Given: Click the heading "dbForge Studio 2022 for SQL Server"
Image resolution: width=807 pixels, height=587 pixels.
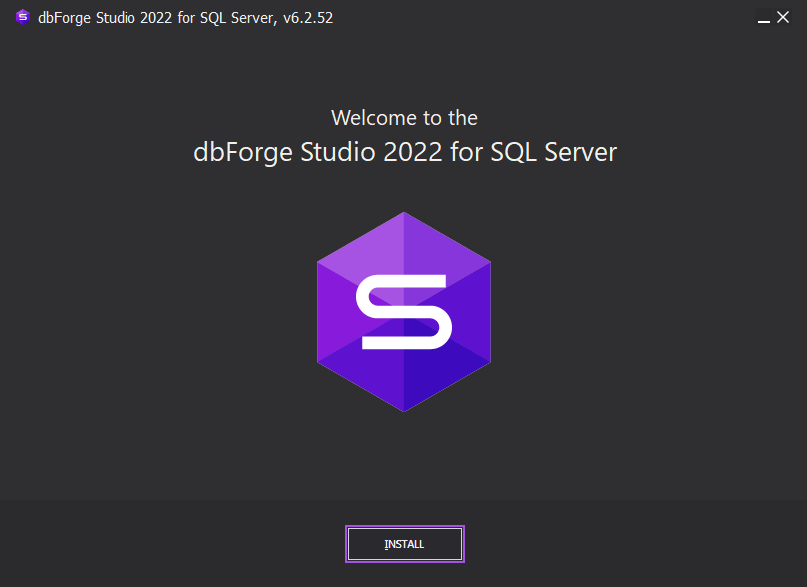Looking at the screenshot, I should tap(405, 152).
